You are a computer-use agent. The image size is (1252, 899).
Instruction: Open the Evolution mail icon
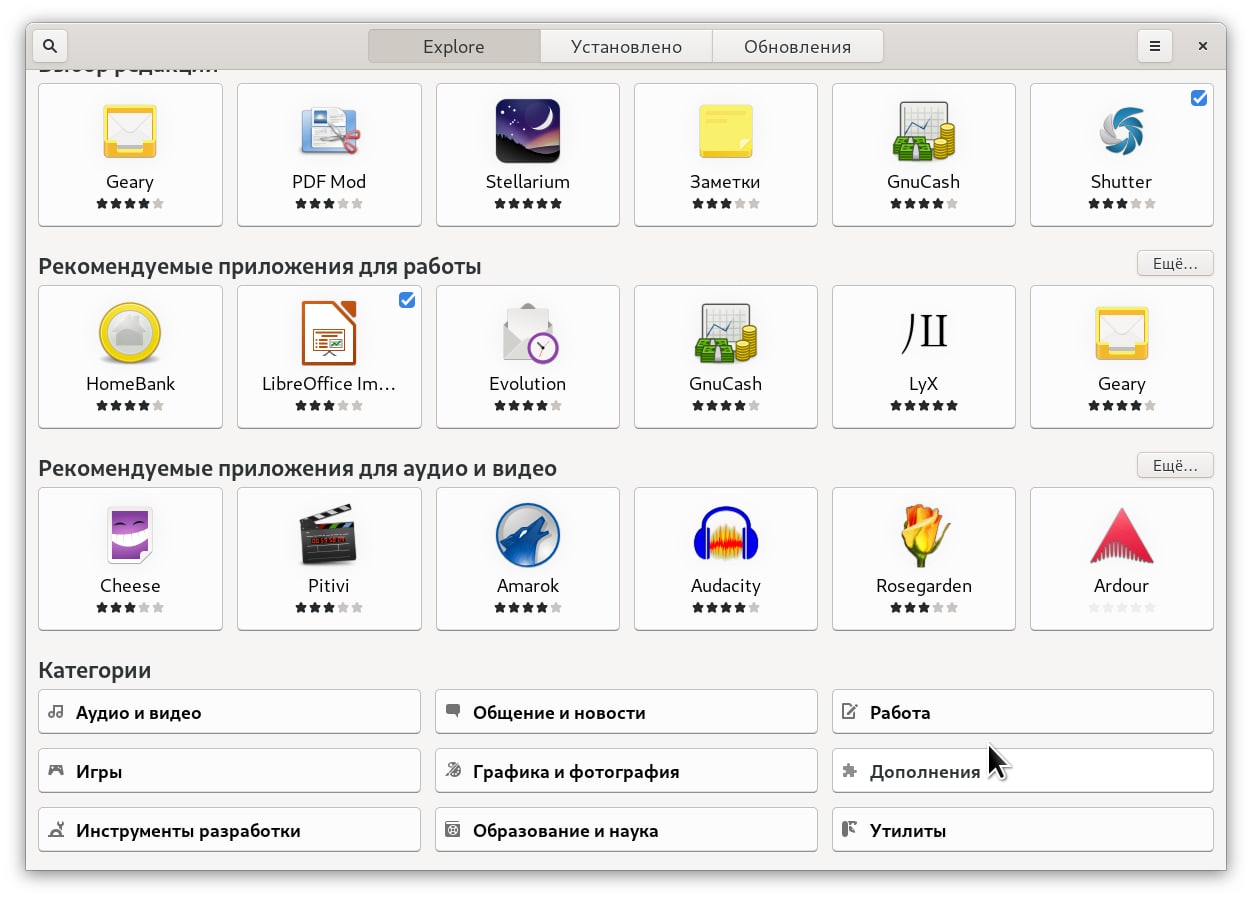click(528, 333)
